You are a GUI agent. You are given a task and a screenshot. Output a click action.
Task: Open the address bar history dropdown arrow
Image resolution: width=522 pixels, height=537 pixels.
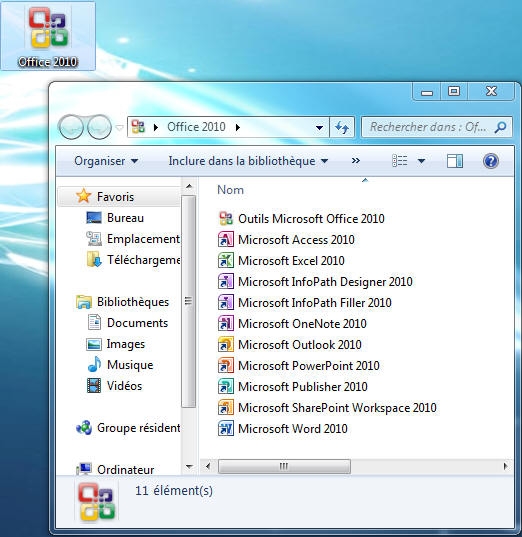coord(319,127)
